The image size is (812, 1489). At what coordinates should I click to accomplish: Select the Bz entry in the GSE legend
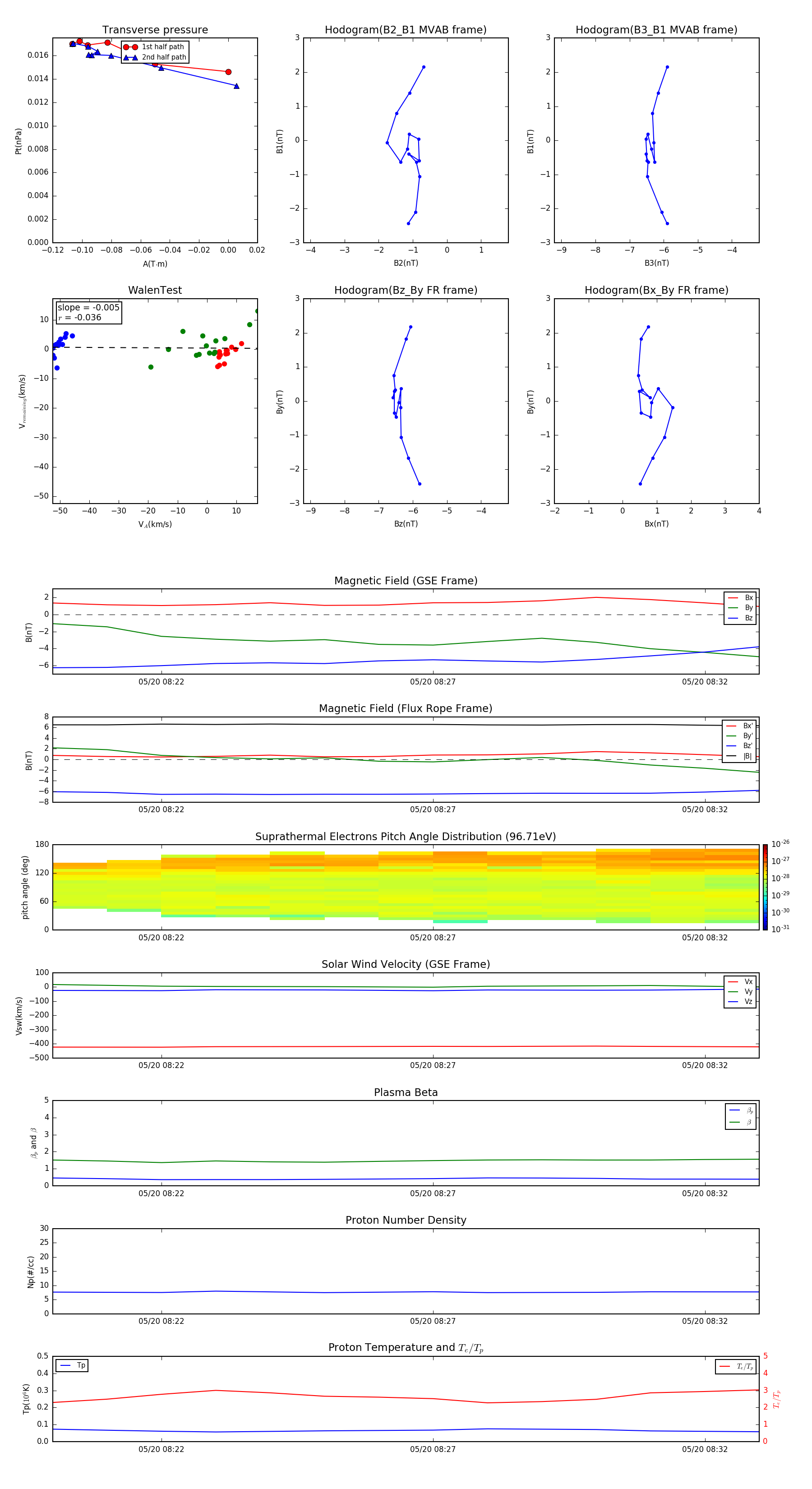coord(740,619)
